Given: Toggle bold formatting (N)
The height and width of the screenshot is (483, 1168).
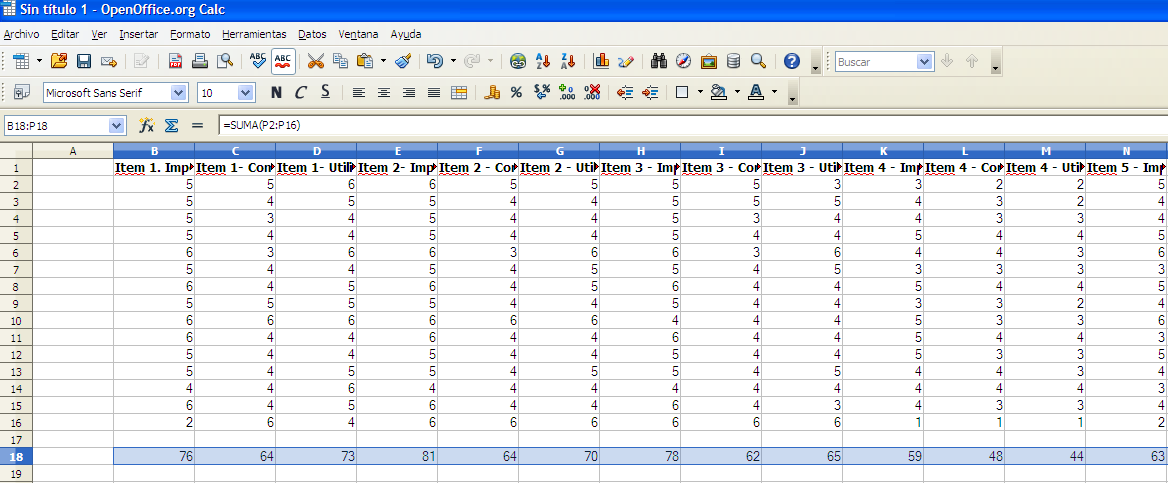Looking at the screenshot, I should click(276, 93).
